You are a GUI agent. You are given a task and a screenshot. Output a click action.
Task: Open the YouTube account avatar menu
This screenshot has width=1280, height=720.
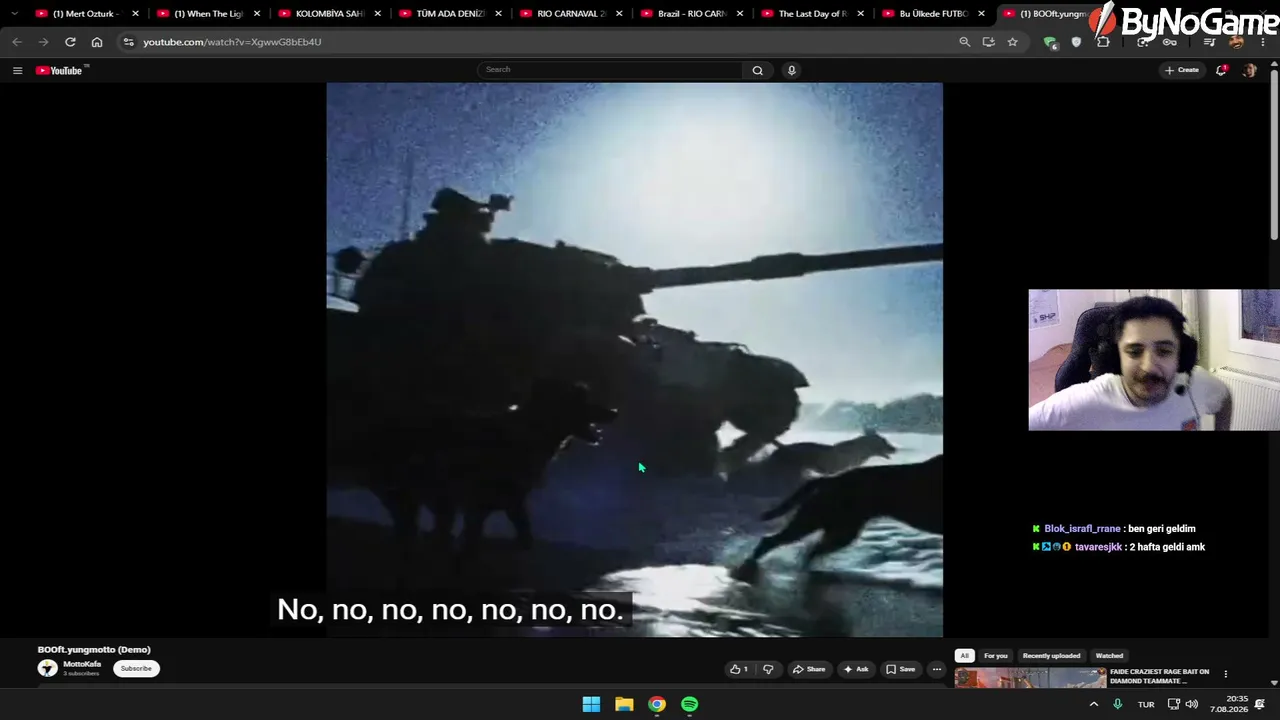[1249, 70]
